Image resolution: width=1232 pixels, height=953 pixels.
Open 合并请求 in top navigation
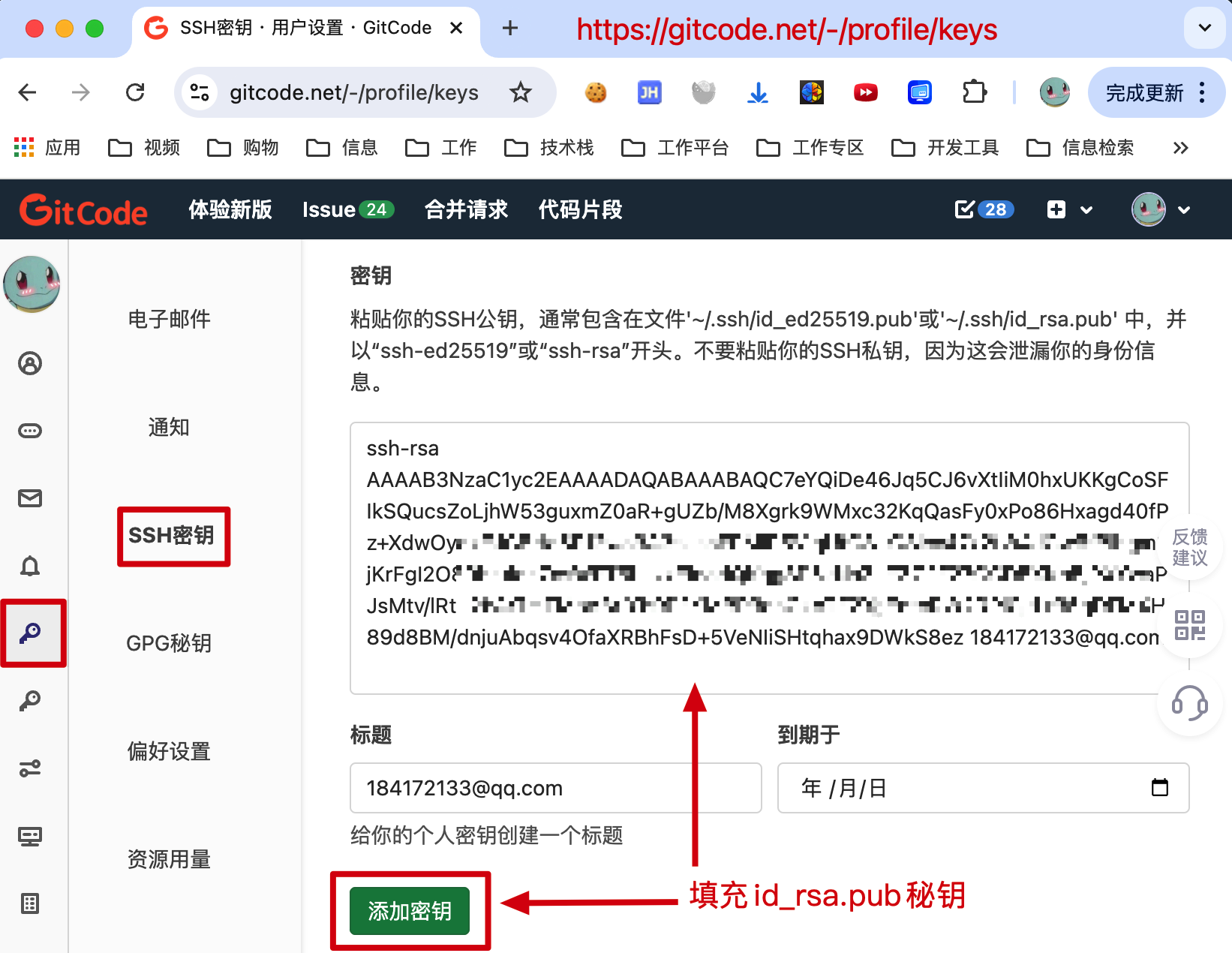coord(466,209)
